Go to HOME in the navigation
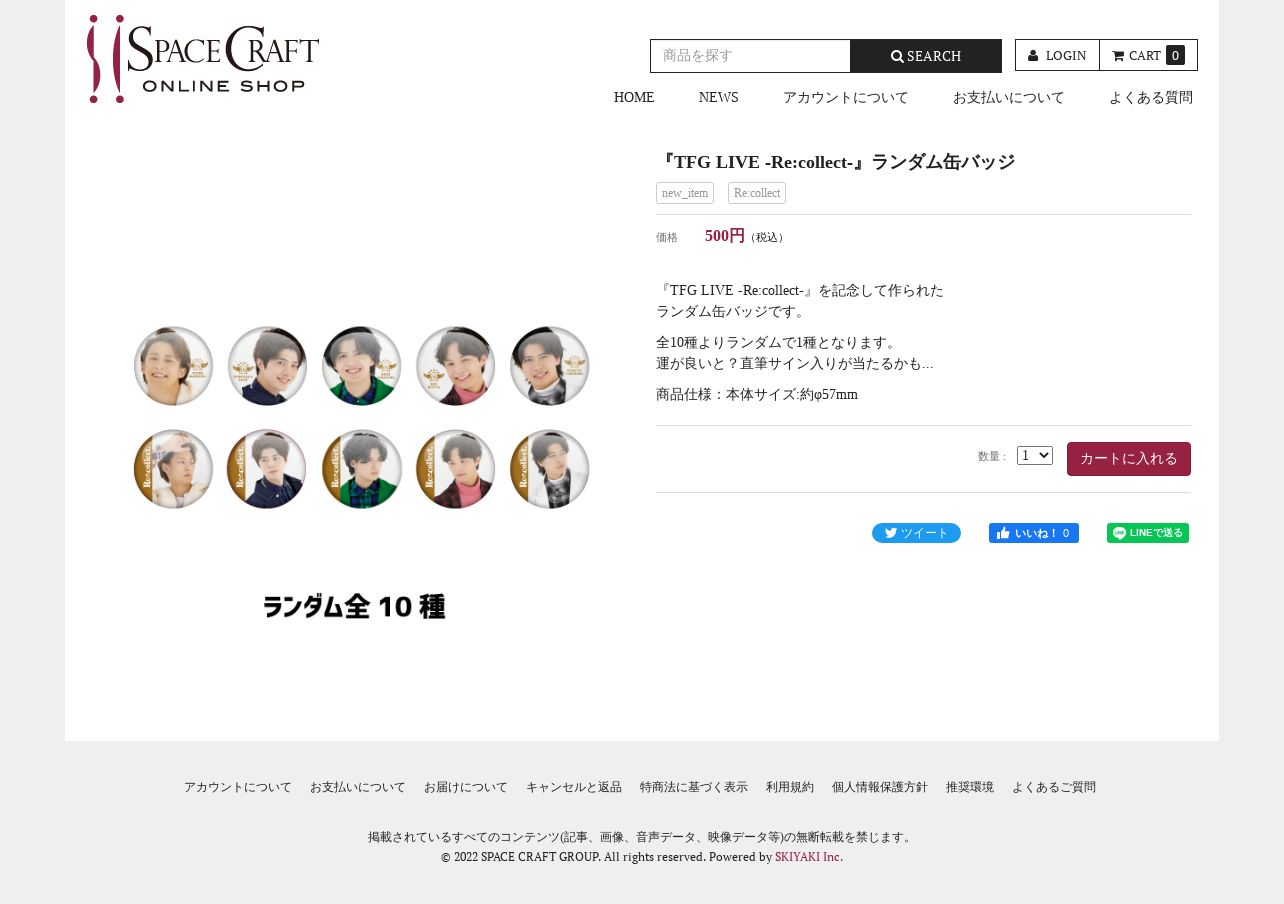The image size is (1284, 904). pos(634,97)
